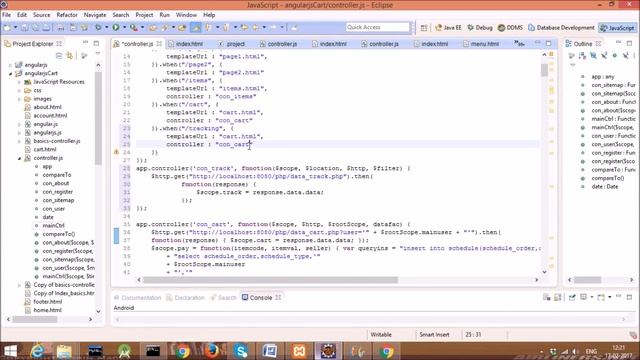Click the Windows Start button
The image size is (640, 360).
click(x=10, y=351)
